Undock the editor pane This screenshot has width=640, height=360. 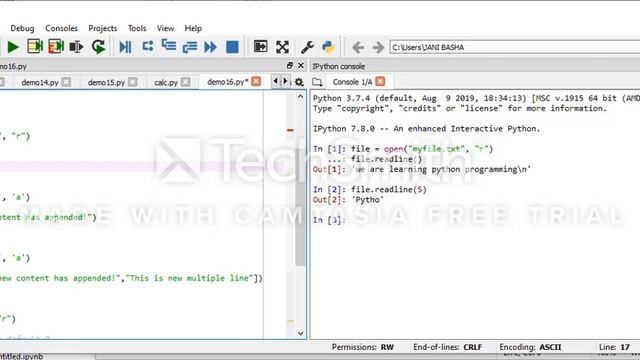coord(290,65)
